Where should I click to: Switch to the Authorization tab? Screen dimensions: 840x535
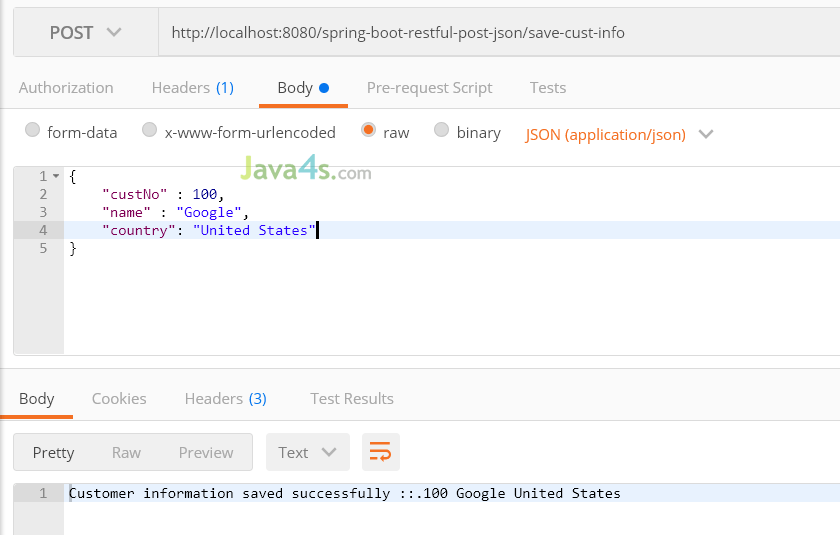click(66, 87)
